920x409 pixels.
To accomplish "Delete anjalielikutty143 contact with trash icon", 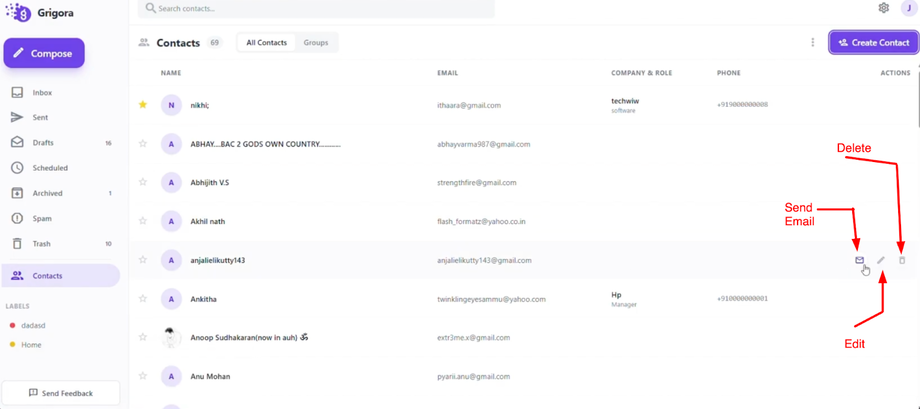I will [902, 260].
